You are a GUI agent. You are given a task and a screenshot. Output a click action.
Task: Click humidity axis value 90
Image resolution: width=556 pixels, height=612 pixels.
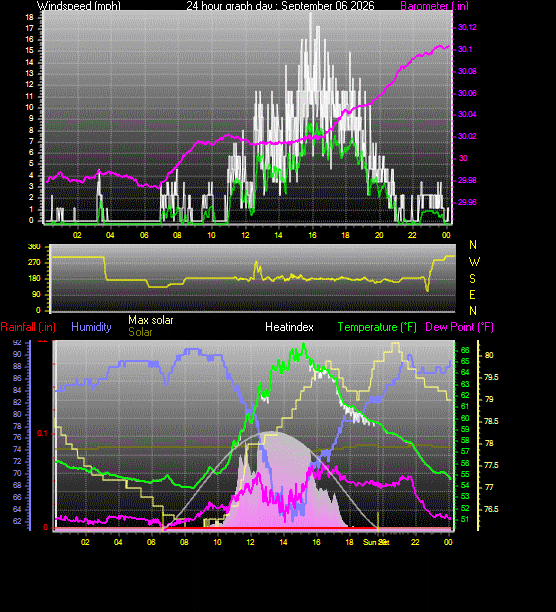(x=17, y=355)
